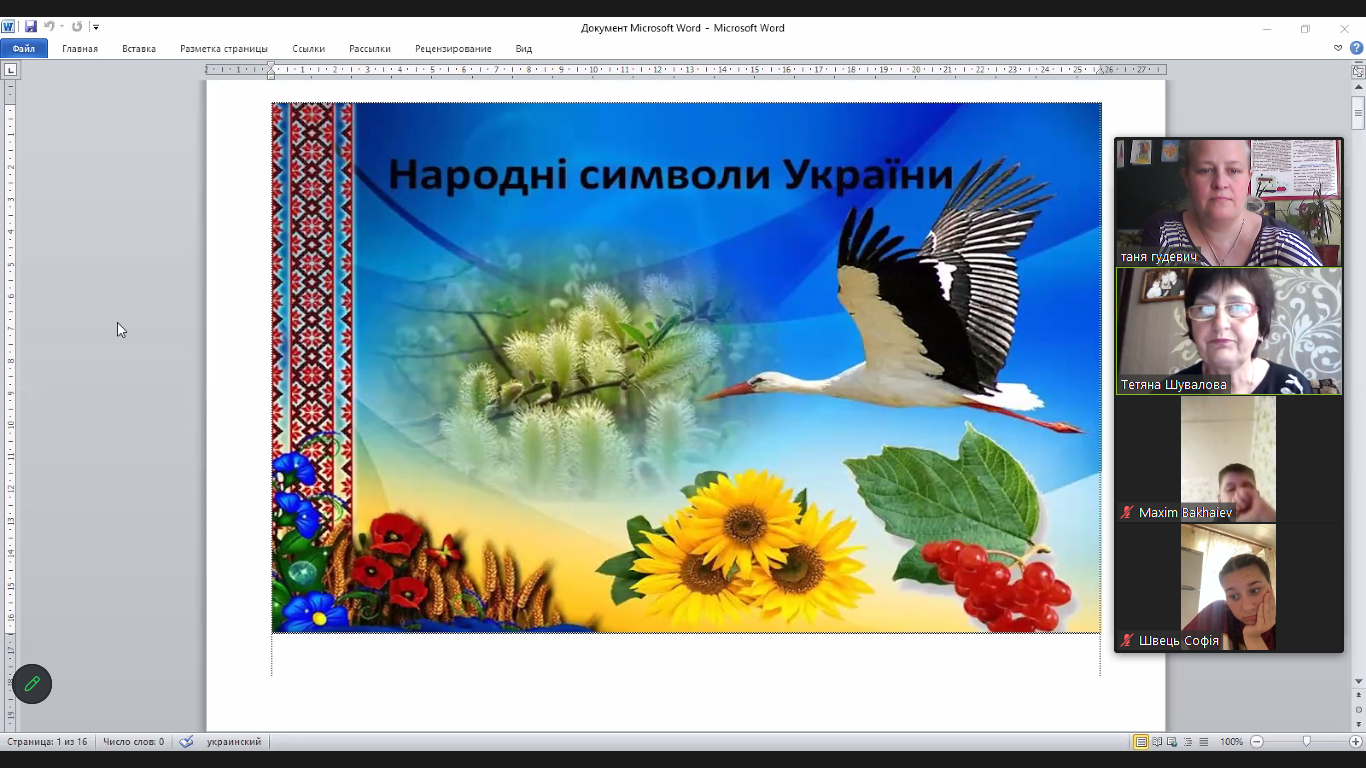Click the 100% zoom level button
The image size is (1366, 768).
click(1231, 742)
